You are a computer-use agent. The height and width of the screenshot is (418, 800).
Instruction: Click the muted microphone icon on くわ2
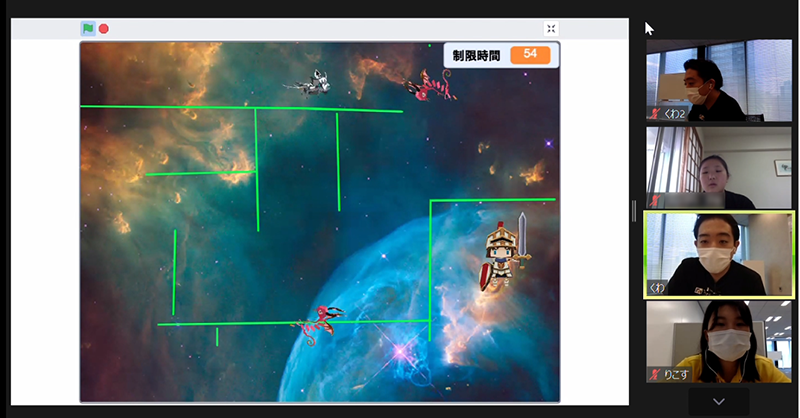656,113
